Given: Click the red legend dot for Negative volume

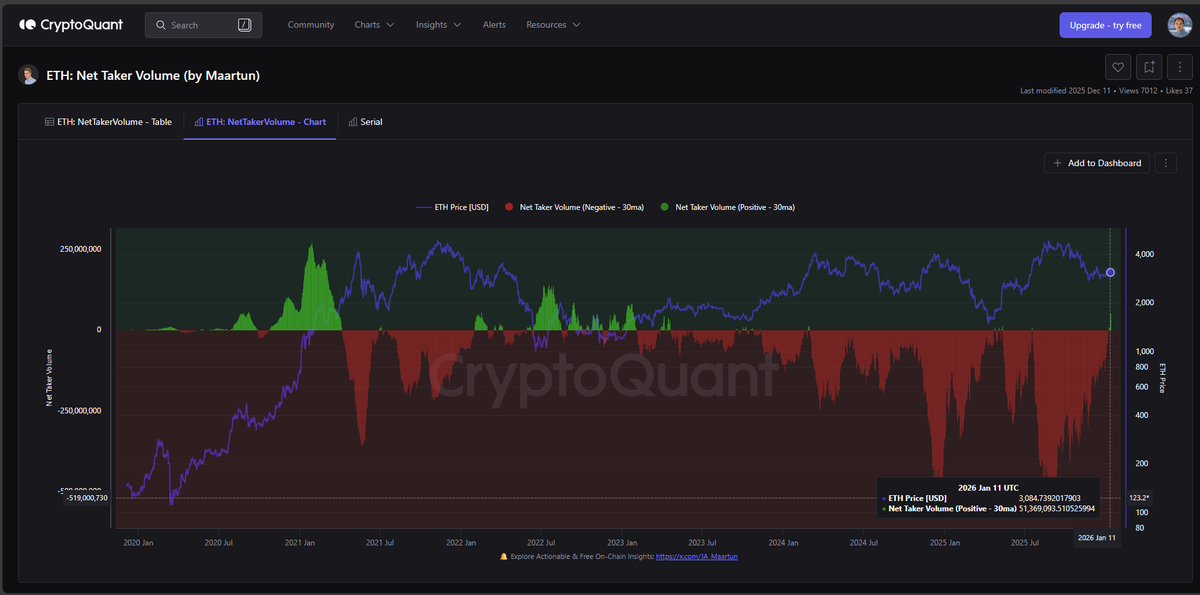Looking at the screenshot, I should tap(509, 207).
